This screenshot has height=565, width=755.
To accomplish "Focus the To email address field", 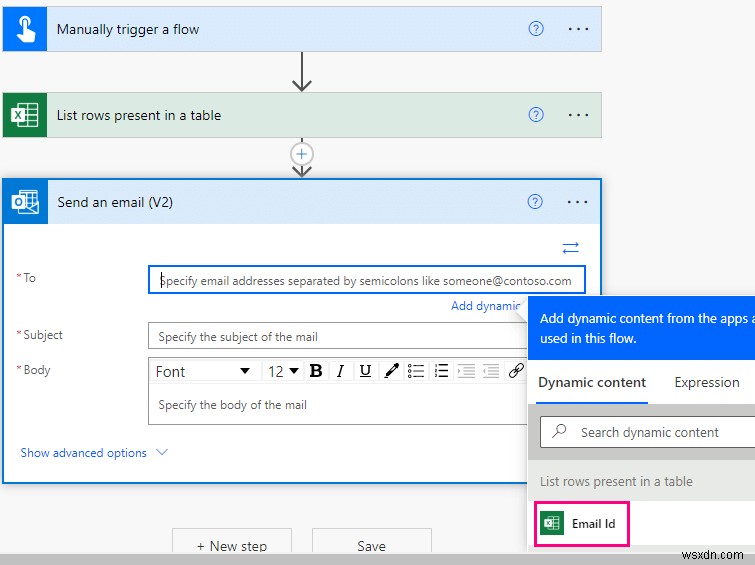I will point(367,280).
